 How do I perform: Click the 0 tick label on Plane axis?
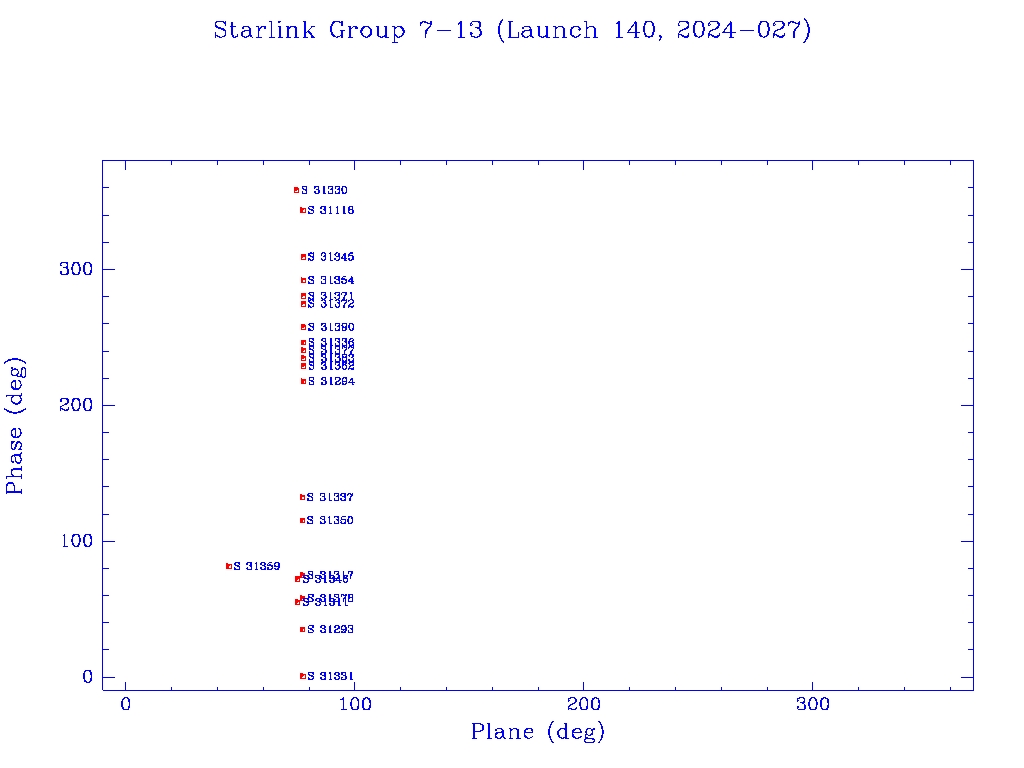[125, 704]
